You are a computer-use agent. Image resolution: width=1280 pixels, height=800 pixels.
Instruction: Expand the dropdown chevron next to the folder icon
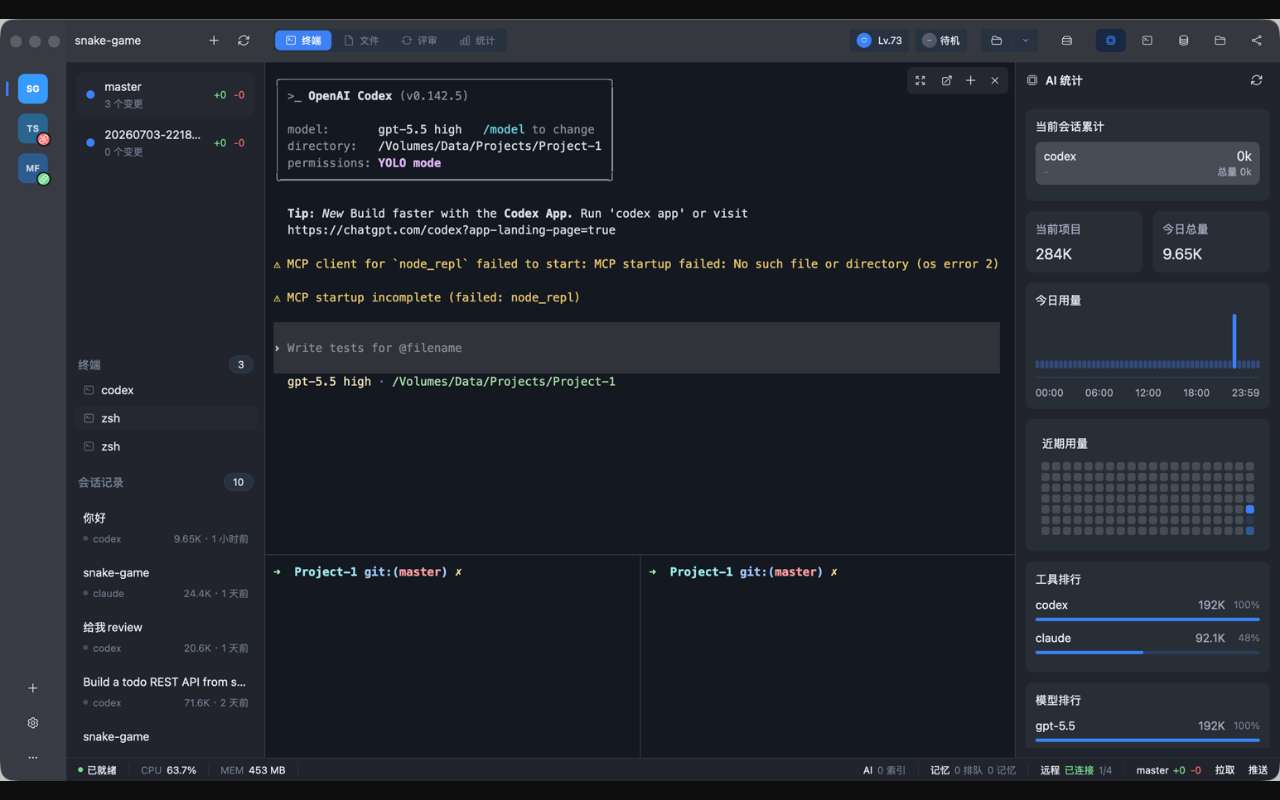[1025, 41]
